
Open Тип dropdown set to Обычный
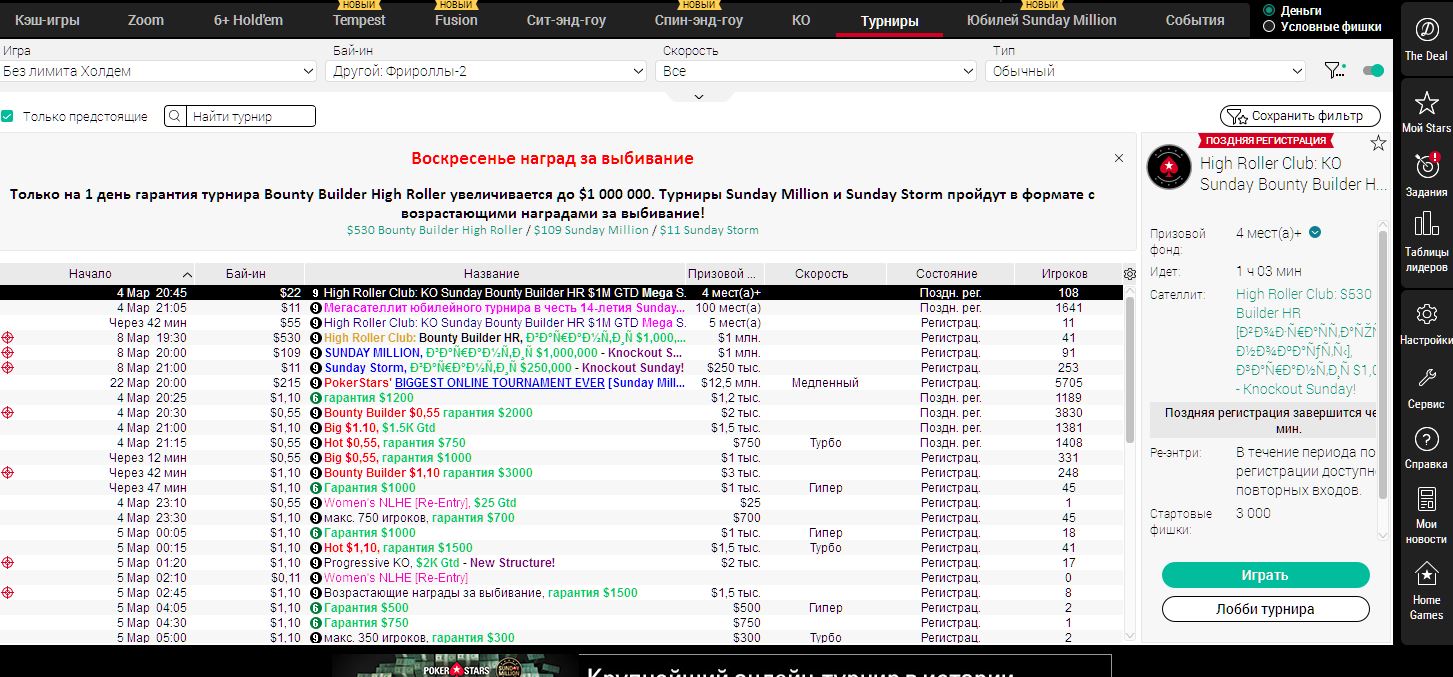pos(1146,71)
